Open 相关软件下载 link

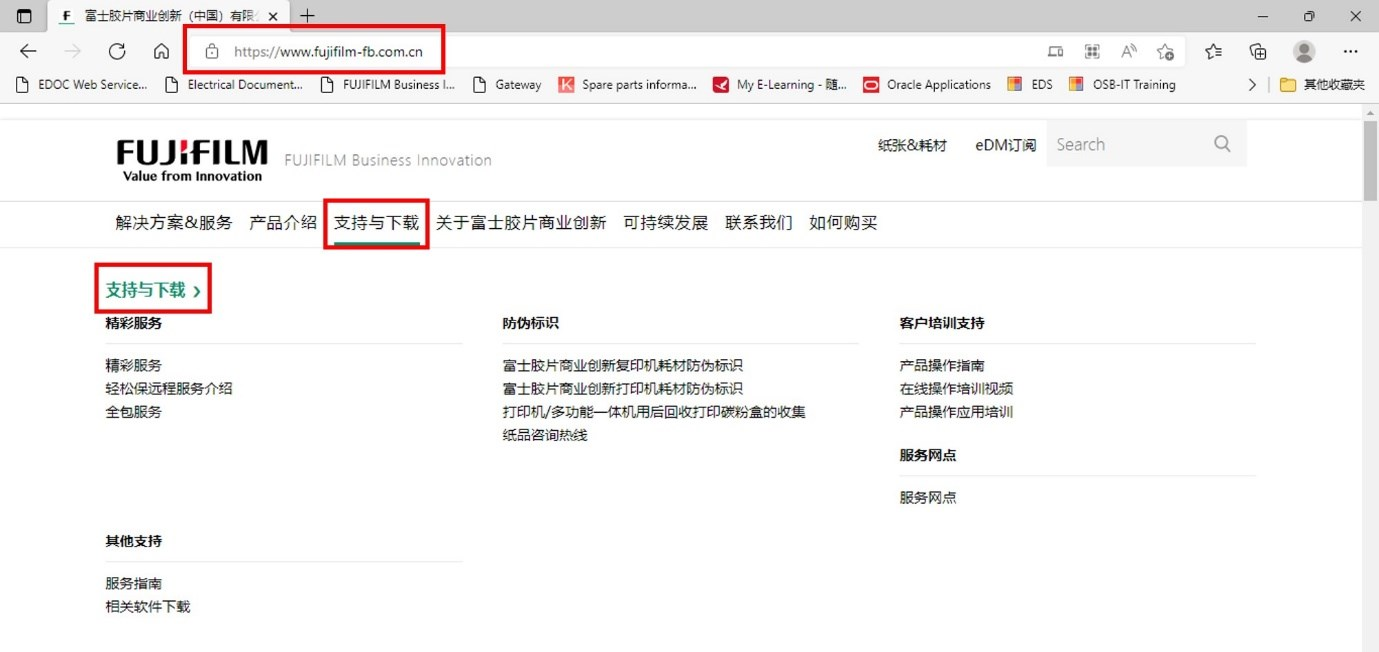point(148,607)
